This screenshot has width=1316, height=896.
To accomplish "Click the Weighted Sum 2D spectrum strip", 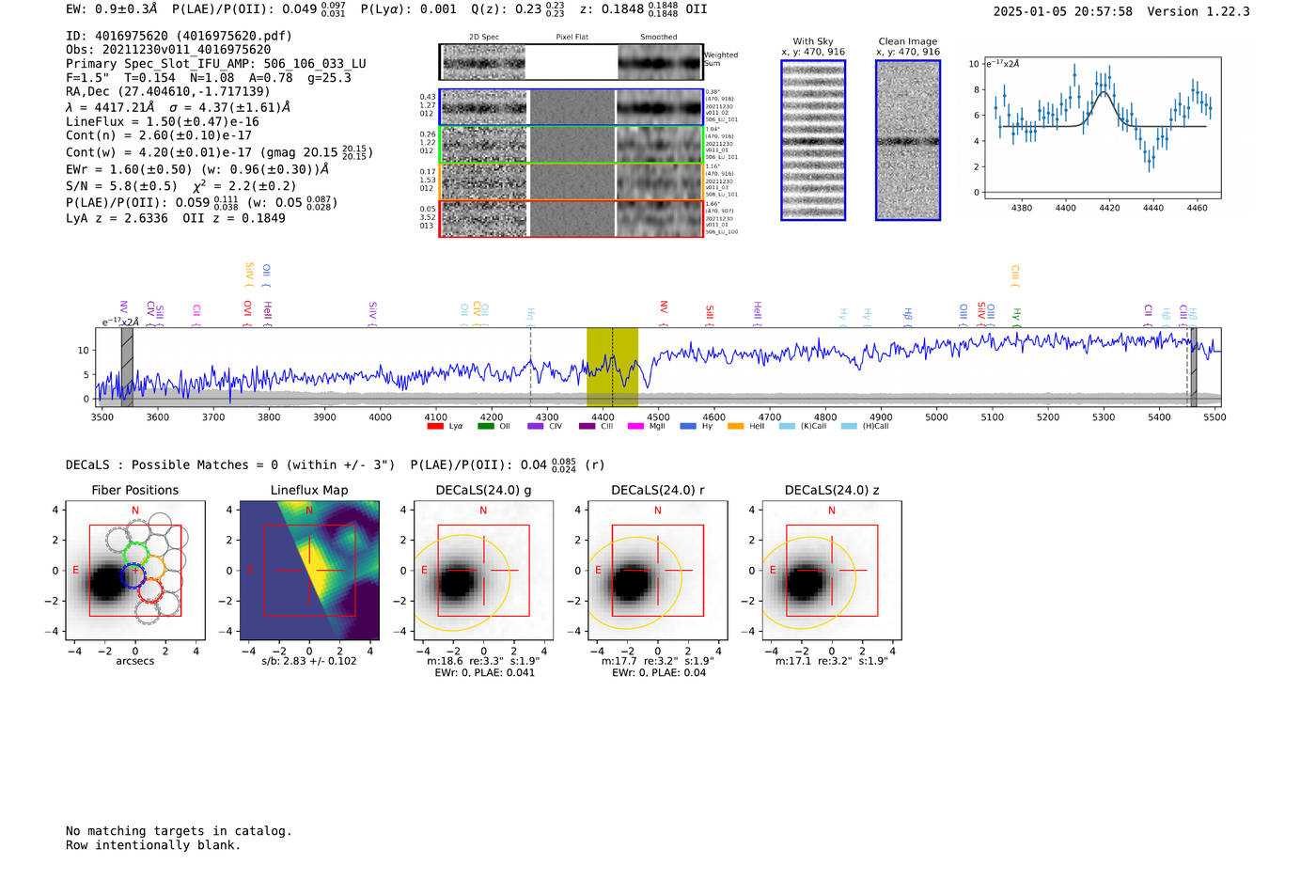I will (x=571, y=62).
